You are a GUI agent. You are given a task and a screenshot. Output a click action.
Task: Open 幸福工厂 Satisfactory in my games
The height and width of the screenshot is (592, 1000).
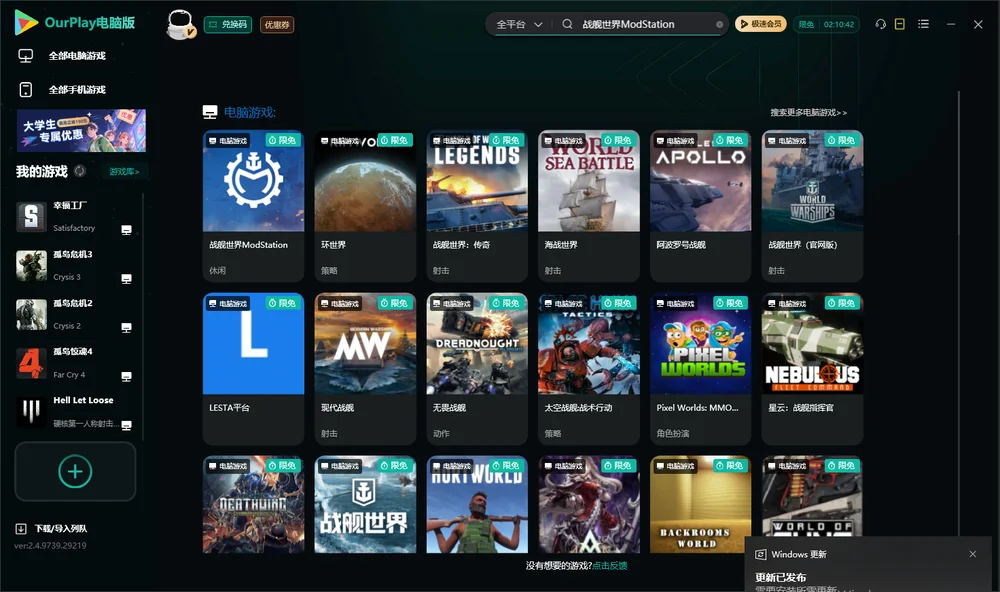tap(75, 216)
